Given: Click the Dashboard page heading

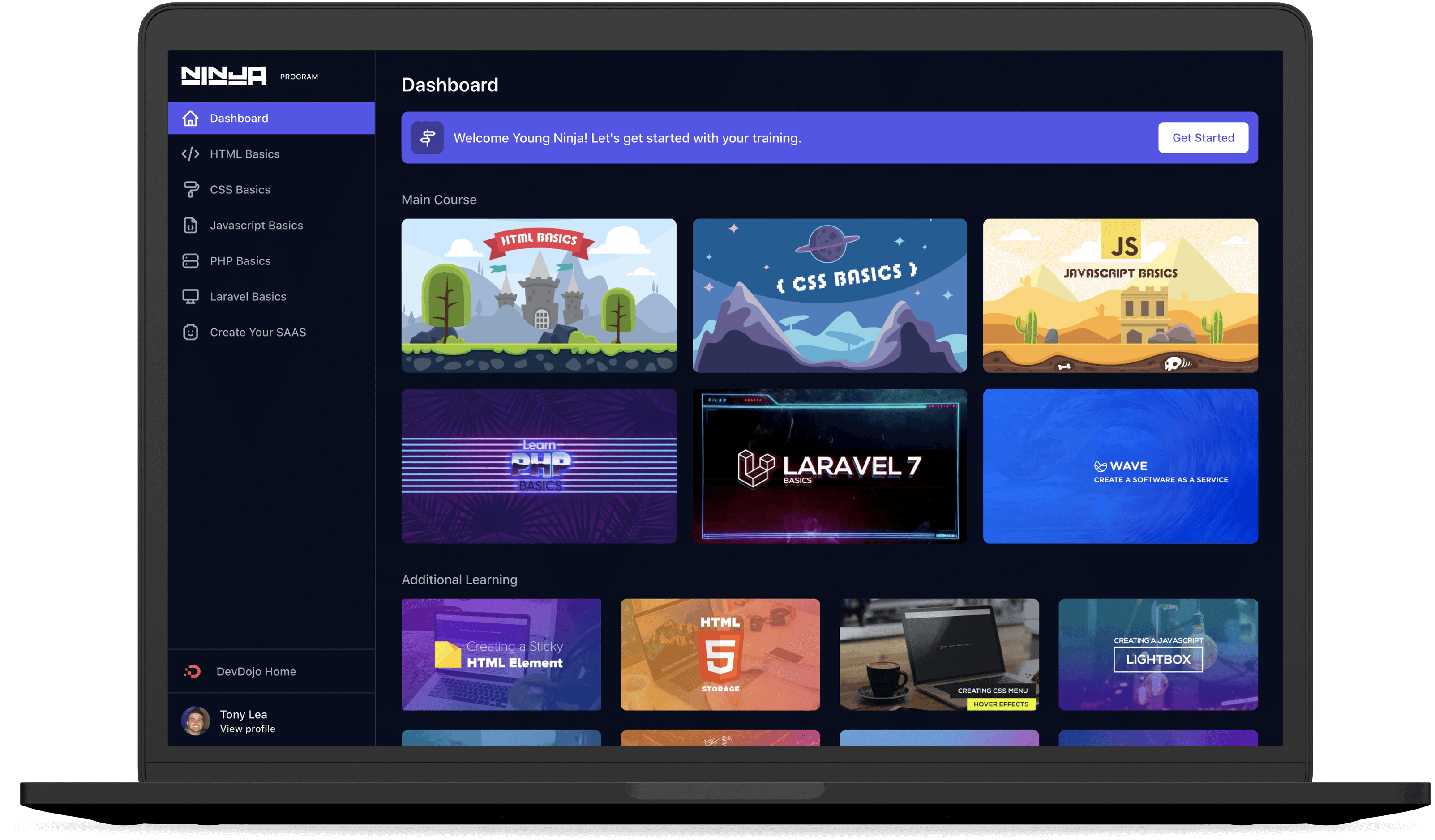Looking at the screenshot, I should click(450, 85).
